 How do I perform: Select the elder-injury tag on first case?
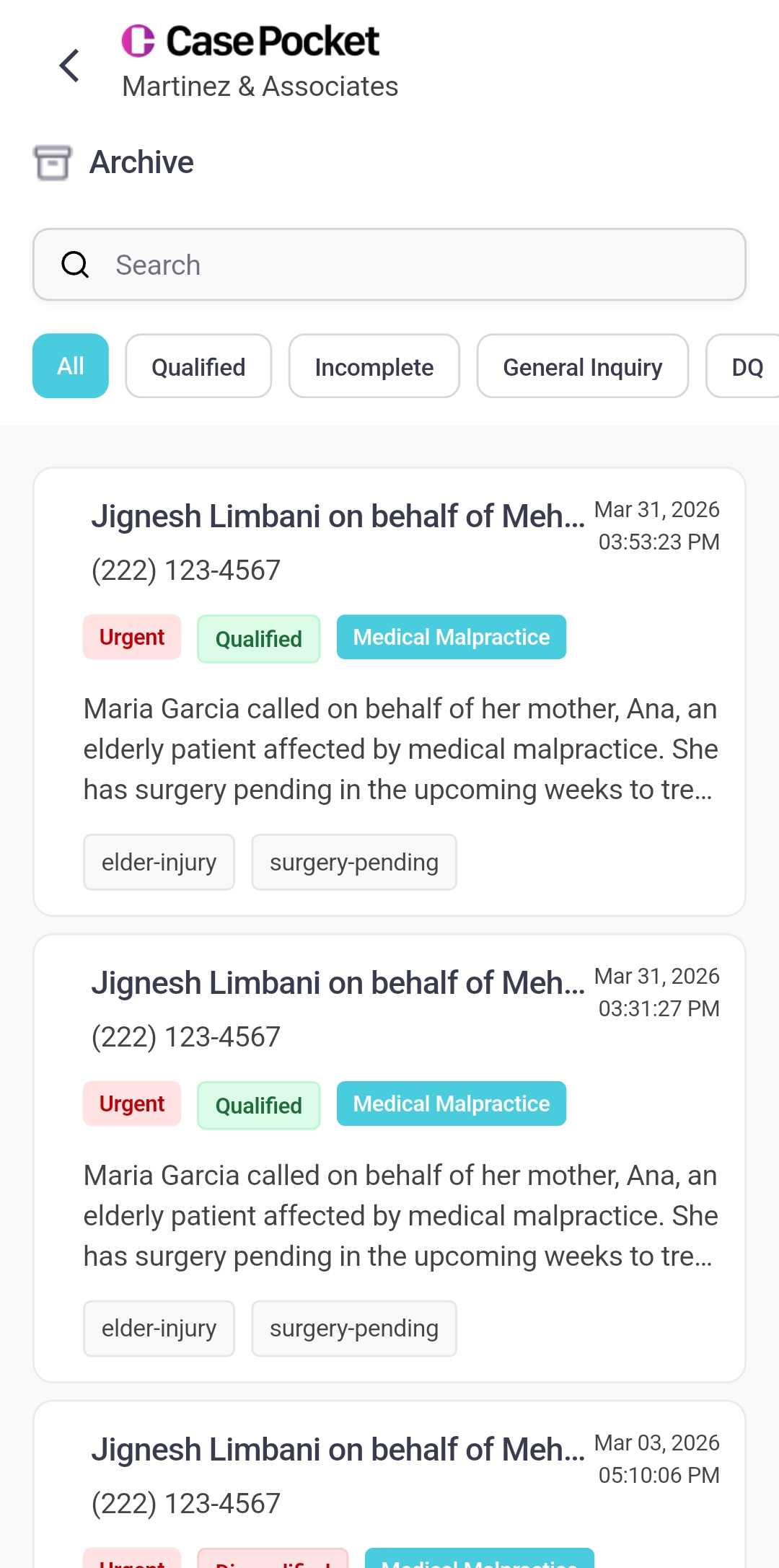coord(159,863)
